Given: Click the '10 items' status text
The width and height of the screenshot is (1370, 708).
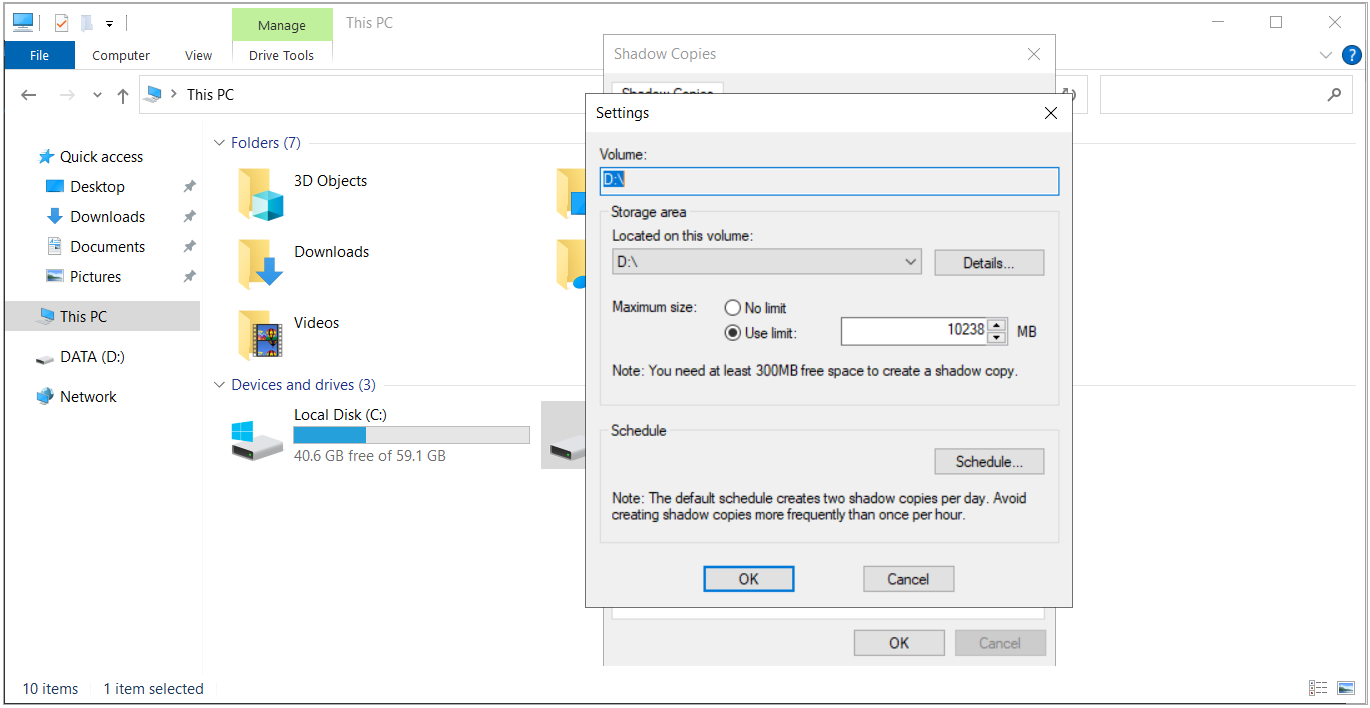Looking at the screenshot, I should pyautogui.click(x=50, y=689).
